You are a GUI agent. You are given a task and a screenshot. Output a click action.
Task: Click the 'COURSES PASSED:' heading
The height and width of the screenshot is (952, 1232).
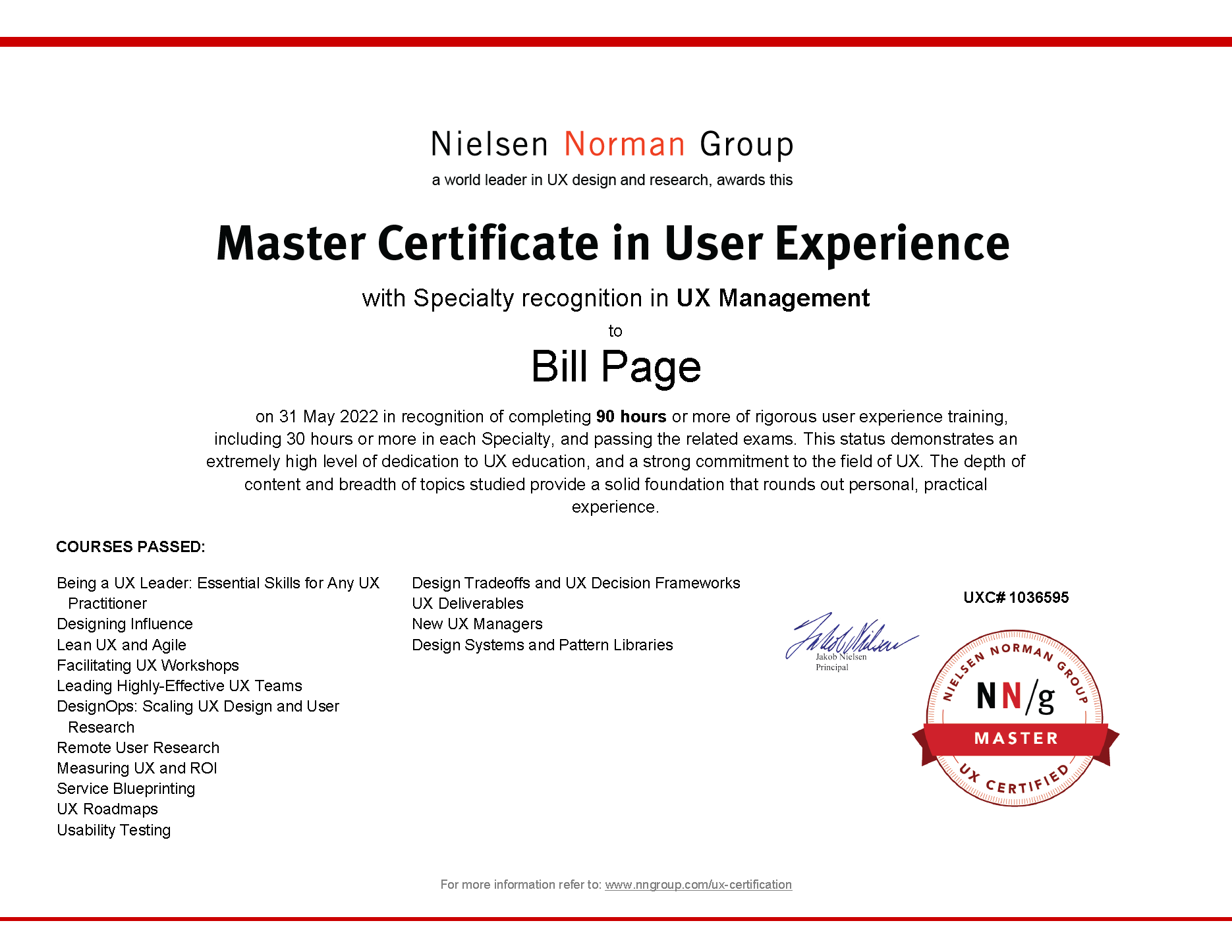click(x=130, y=547)
